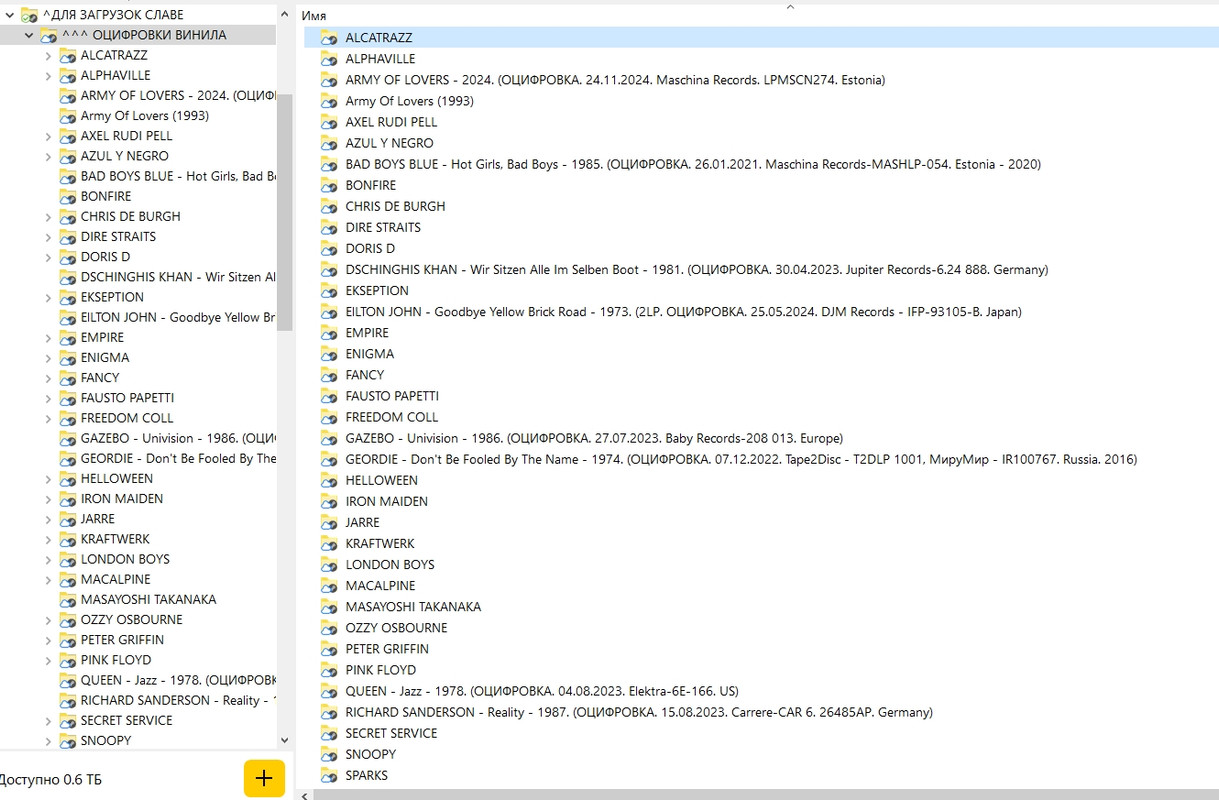1219x800 pixels.
Task: Select FREEDOM COLL in the folder tree
Action: tap(127, 418)
